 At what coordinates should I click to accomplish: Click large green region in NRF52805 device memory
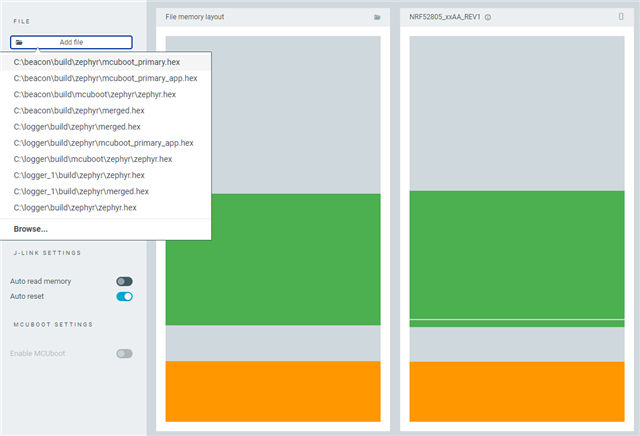517,255
